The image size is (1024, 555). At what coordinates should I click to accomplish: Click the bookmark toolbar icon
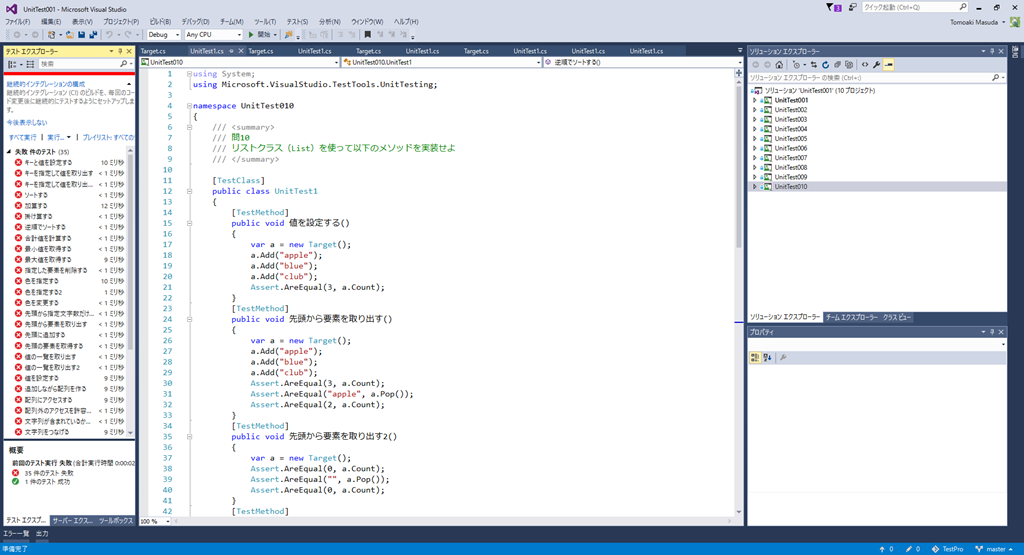pyautogui.click(x=368, y=35)
